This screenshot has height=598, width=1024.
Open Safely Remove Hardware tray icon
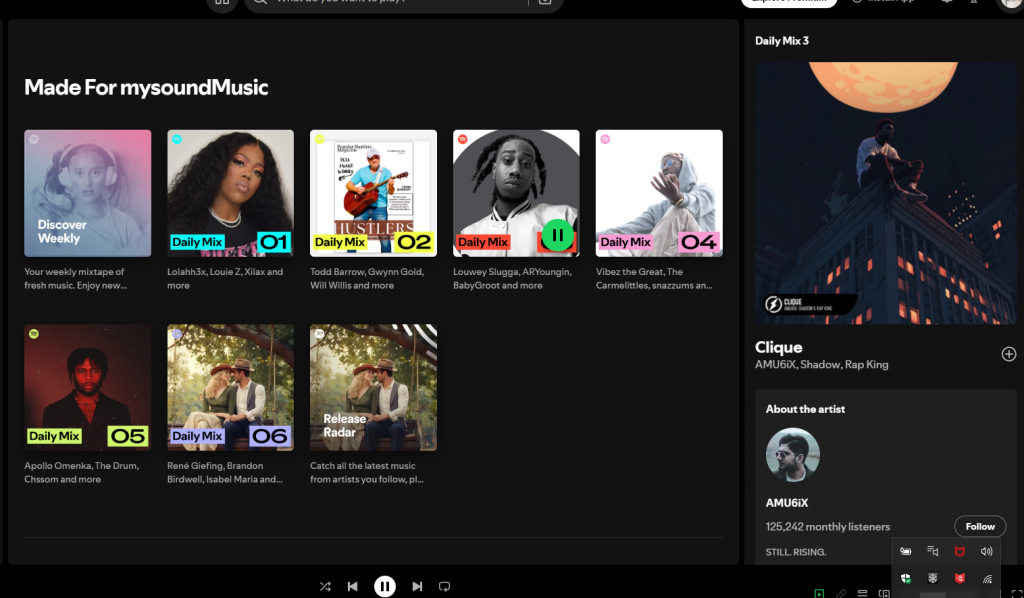tap(906, 552)
